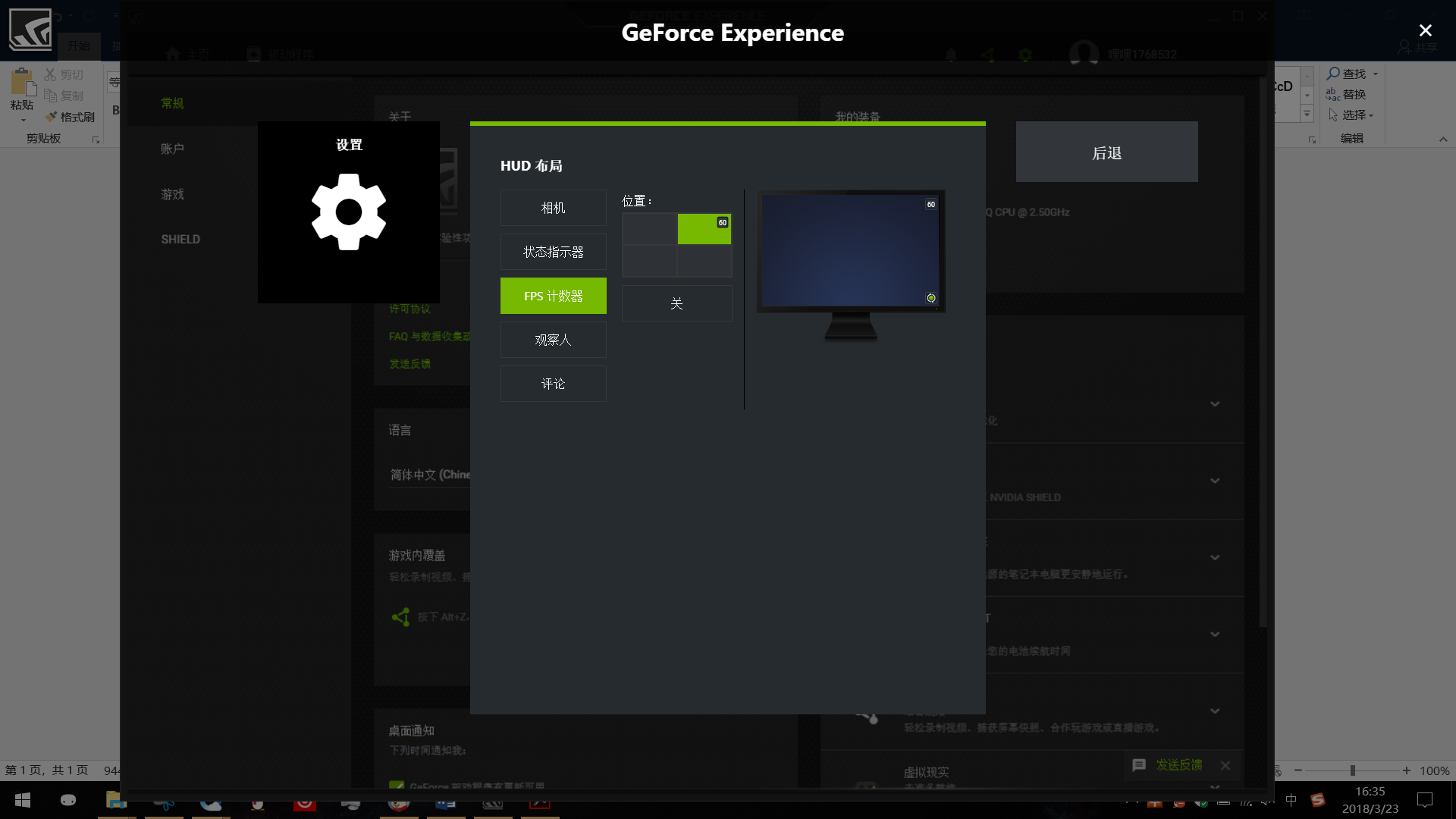Viewport: 1456px width, 819px height.
Task: Click the Sogou input method tray icon
Action: click(x=1318, y=800)
